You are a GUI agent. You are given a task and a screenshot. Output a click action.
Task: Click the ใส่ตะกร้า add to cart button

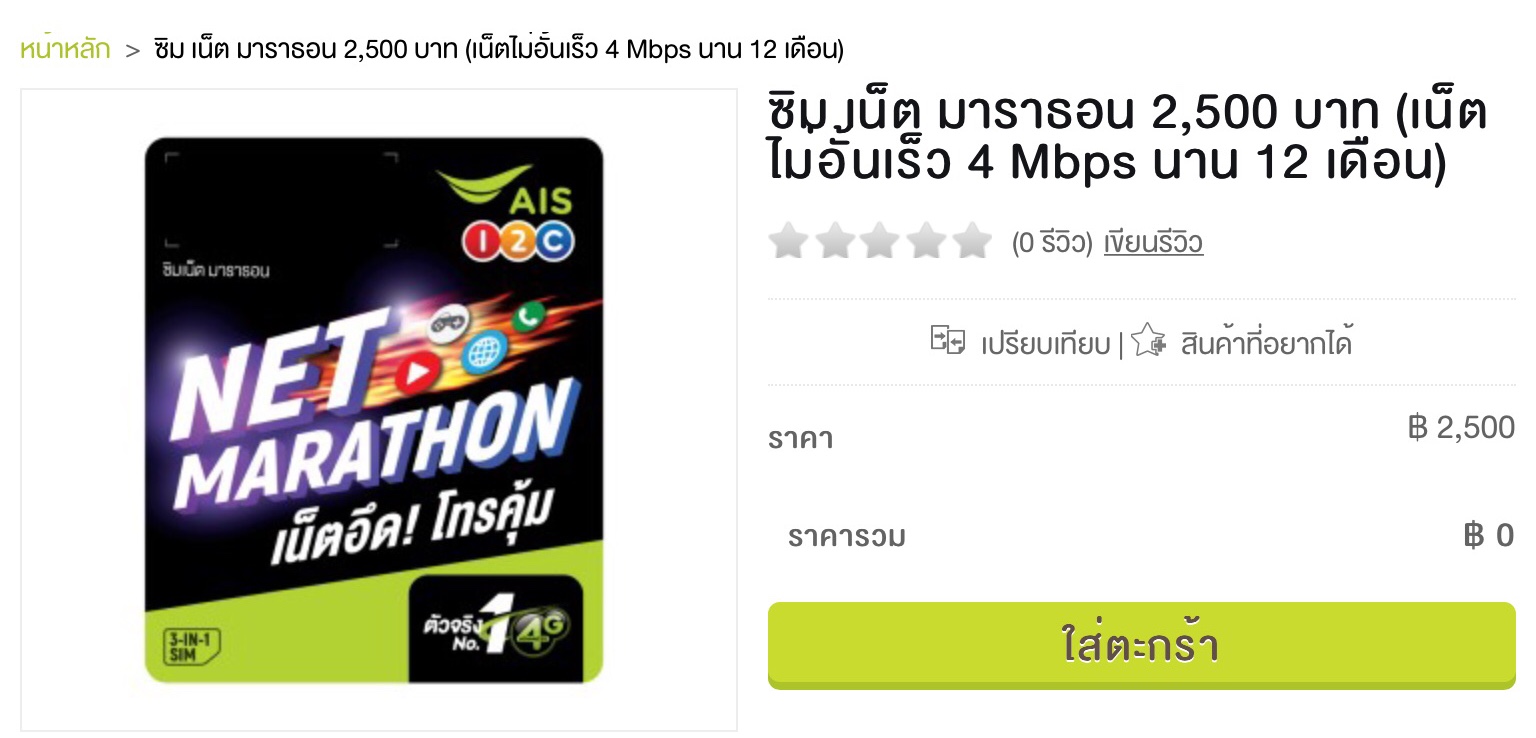[x=1141, y=646]
